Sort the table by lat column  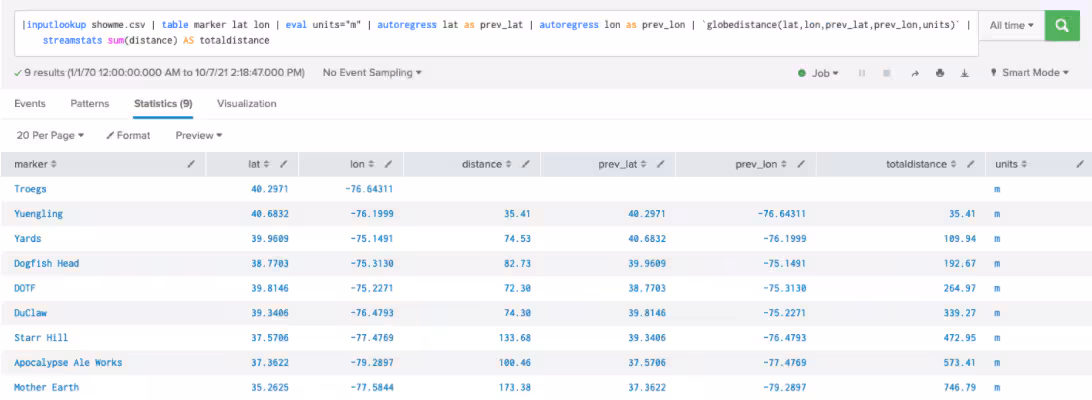point(259,163)
